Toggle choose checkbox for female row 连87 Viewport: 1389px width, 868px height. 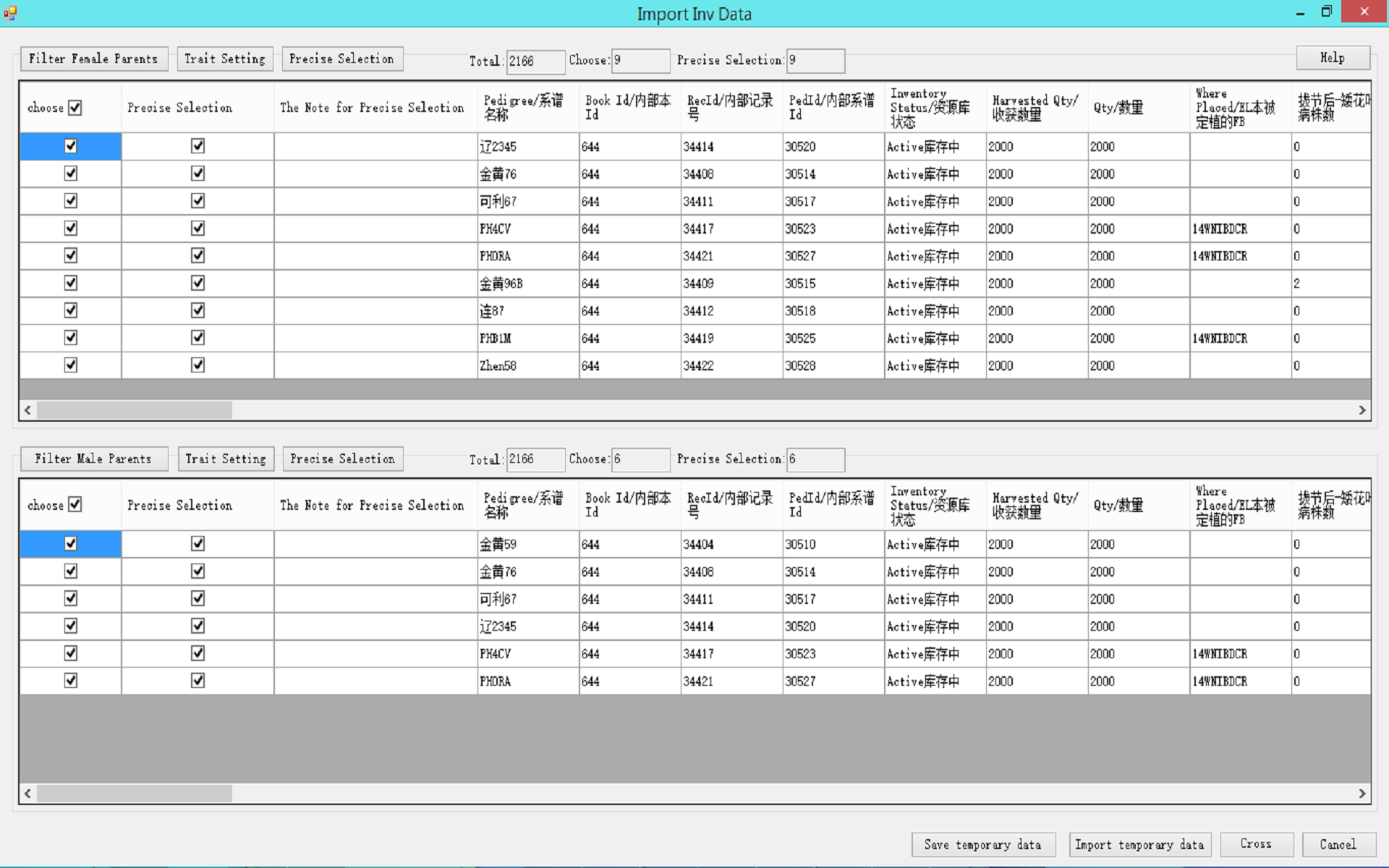click(71, 311)
